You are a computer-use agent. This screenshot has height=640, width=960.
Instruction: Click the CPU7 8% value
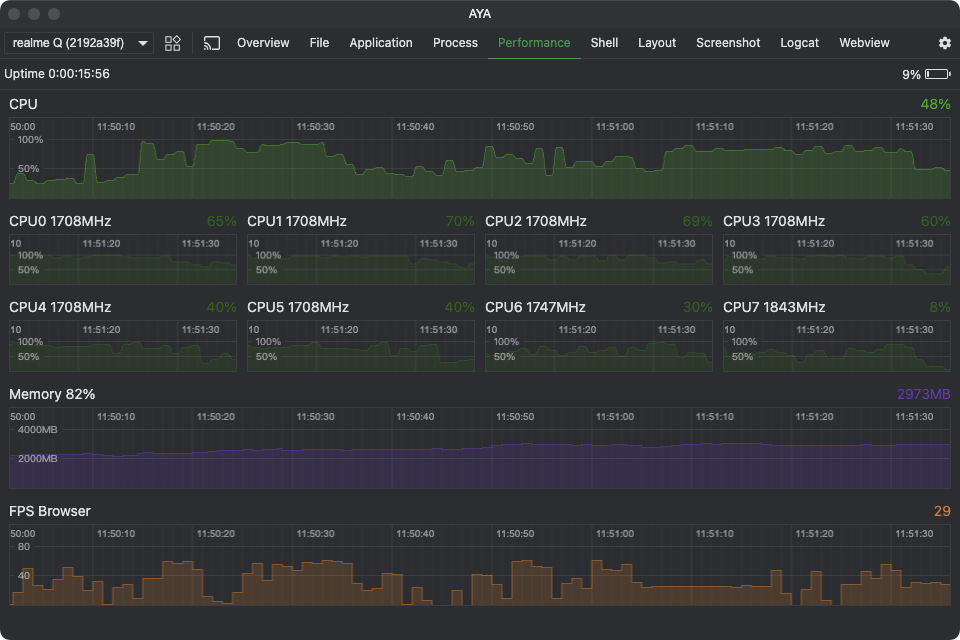pyautogui.click(x=940, y=307)
